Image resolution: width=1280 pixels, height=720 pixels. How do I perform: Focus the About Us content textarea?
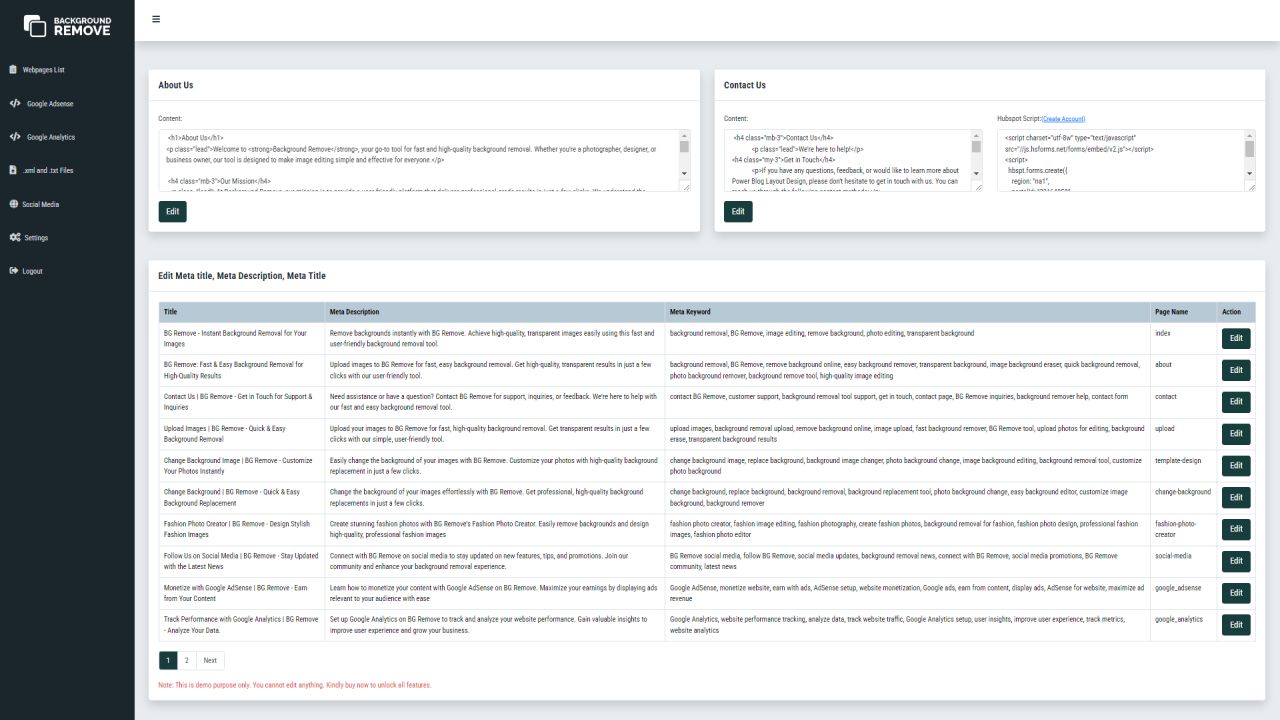pos(424,160)
